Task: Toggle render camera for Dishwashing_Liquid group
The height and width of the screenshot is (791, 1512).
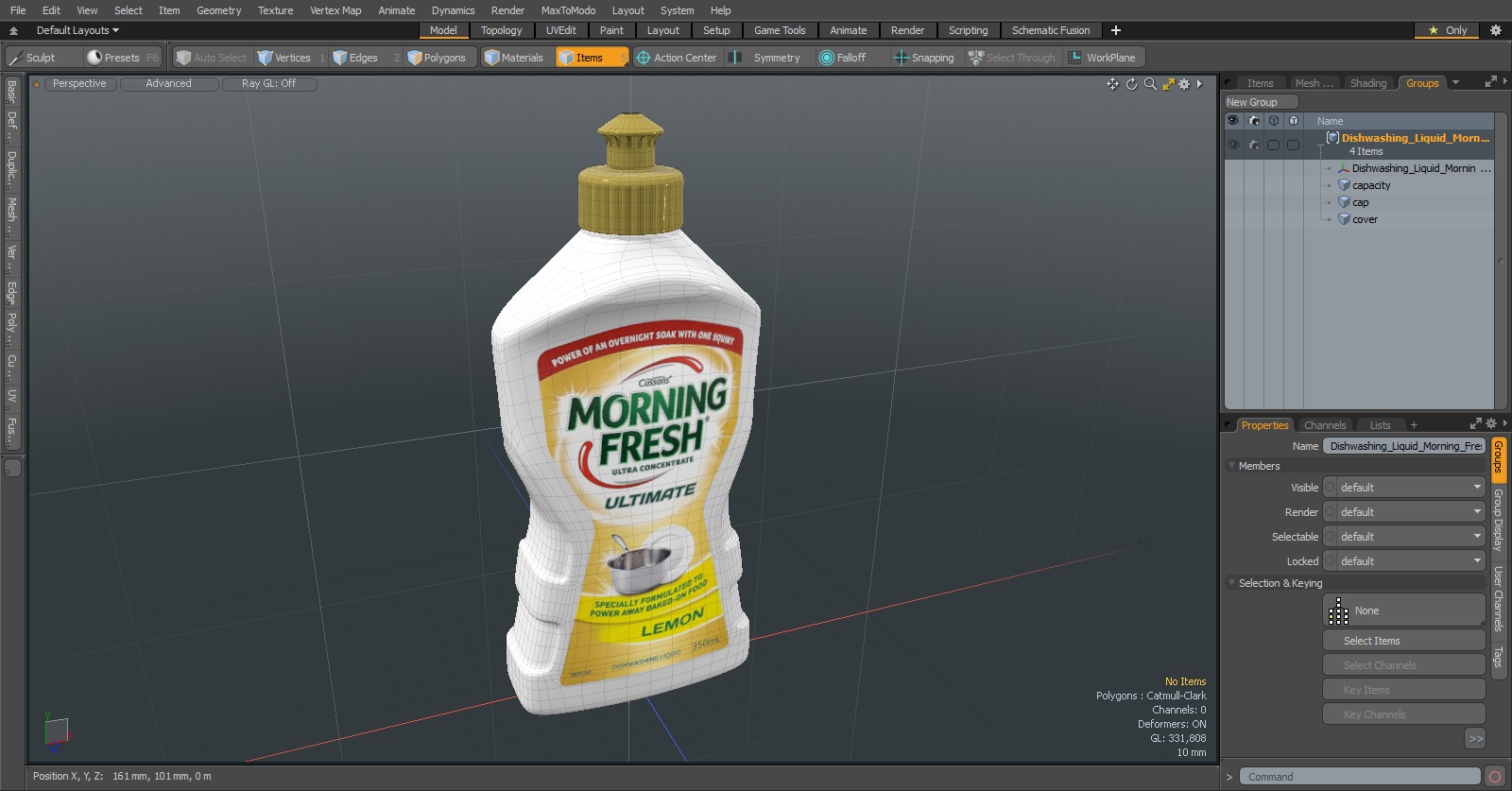Action: pyautogui.click(x=1254, y=145)
